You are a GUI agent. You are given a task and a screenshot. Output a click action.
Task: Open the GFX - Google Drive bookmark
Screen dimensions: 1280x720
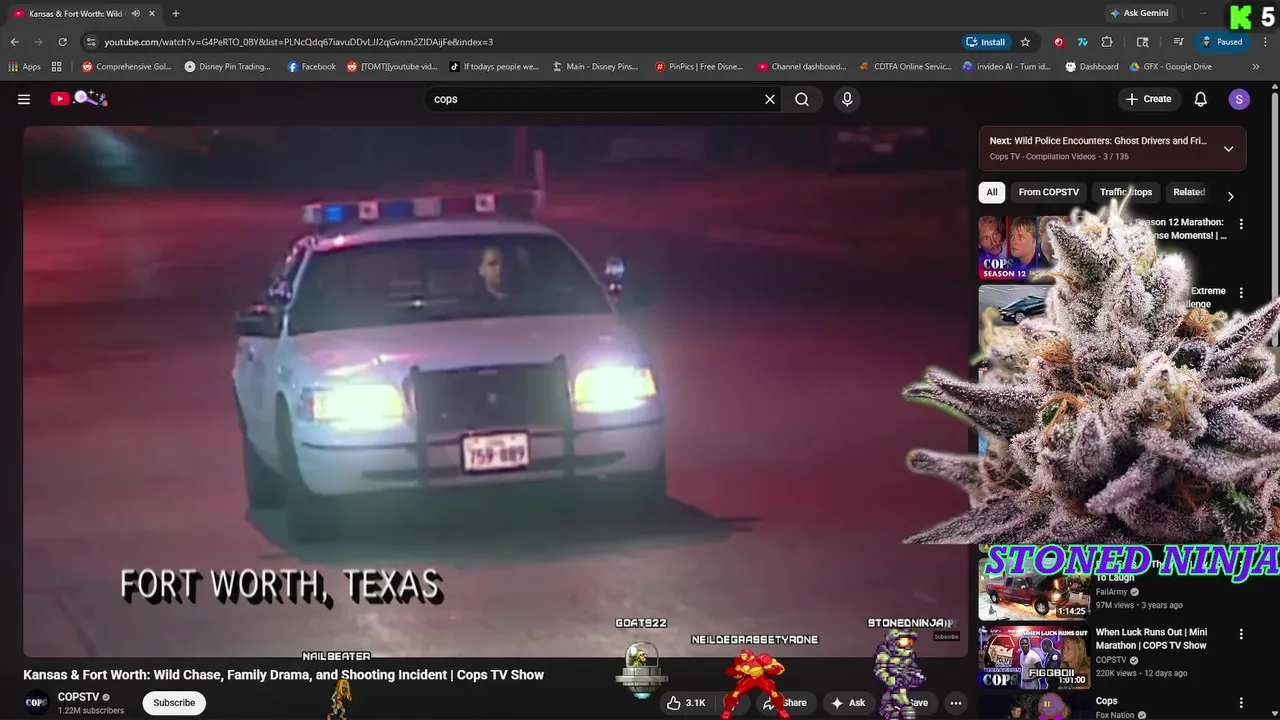point(1171,67)
